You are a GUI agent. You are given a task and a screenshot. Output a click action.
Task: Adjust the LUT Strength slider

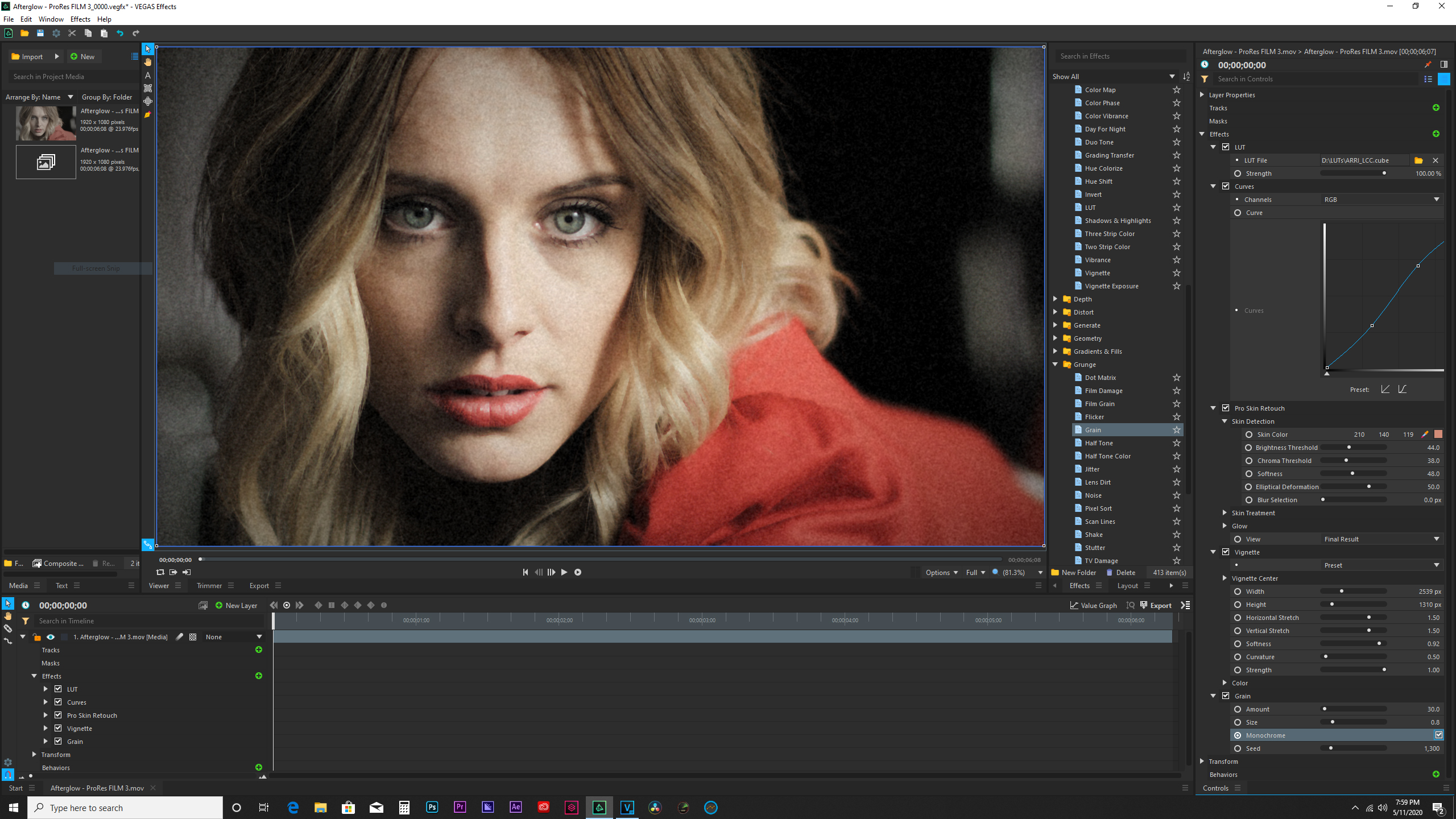[1354, 173]
